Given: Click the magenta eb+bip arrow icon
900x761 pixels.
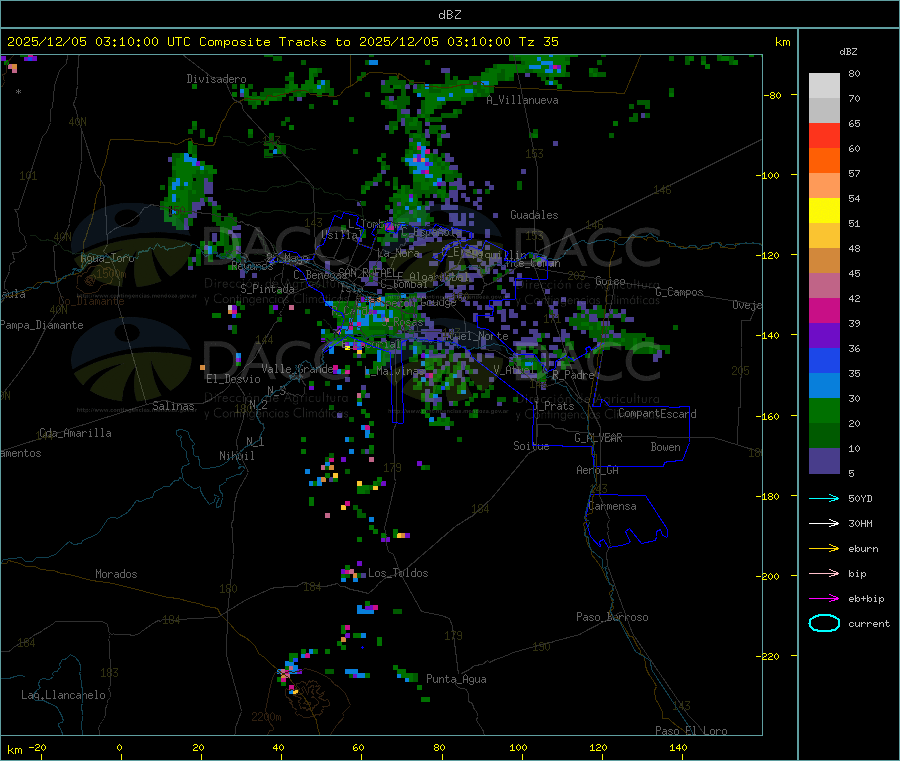Looking at the screenshot, I should pyautogui.click(x=824, y=599).
